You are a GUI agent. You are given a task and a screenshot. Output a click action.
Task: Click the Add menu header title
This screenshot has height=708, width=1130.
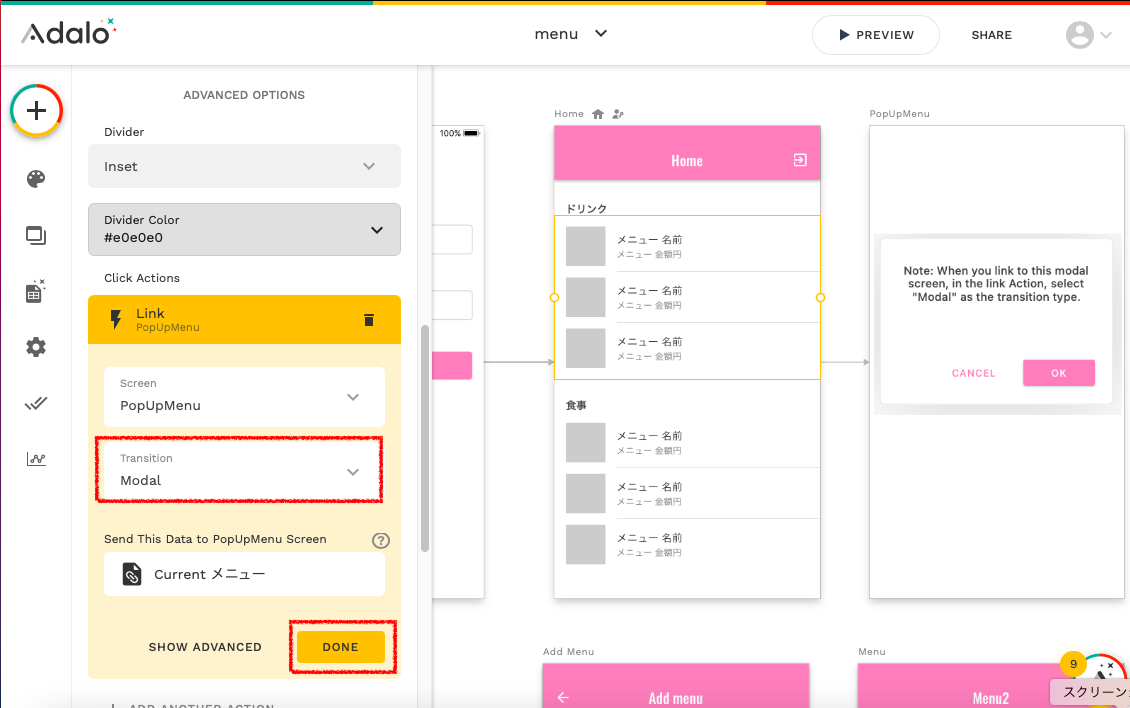(x=675, y=698)
